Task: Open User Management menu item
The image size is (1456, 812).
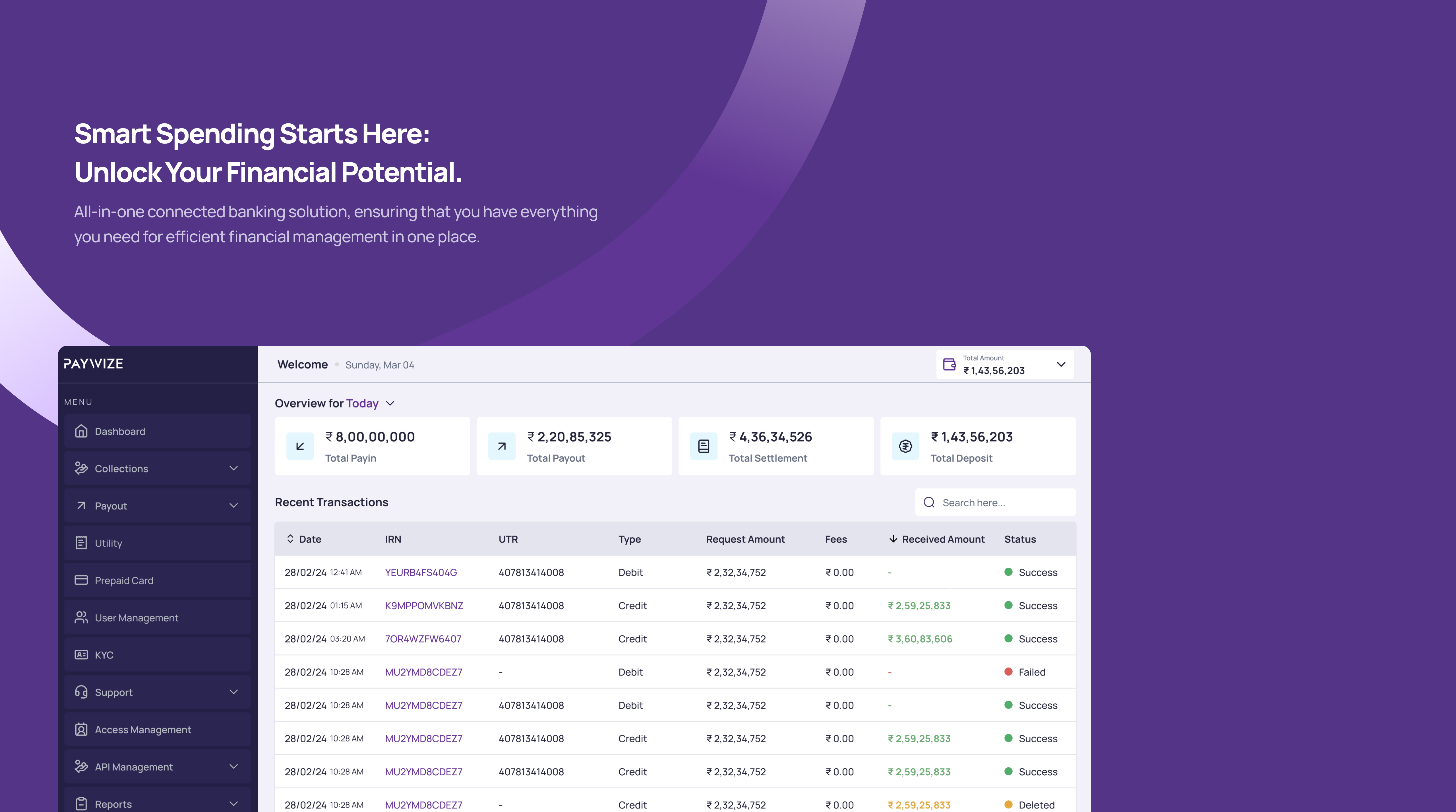Action: click(136, 618)
